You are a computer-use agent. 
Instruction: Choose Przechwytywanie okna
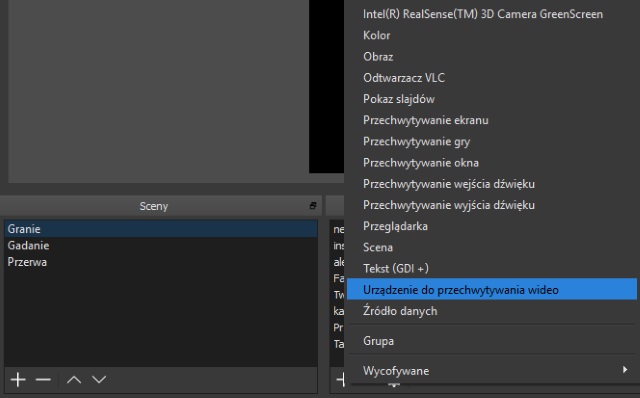coord(492,163)
